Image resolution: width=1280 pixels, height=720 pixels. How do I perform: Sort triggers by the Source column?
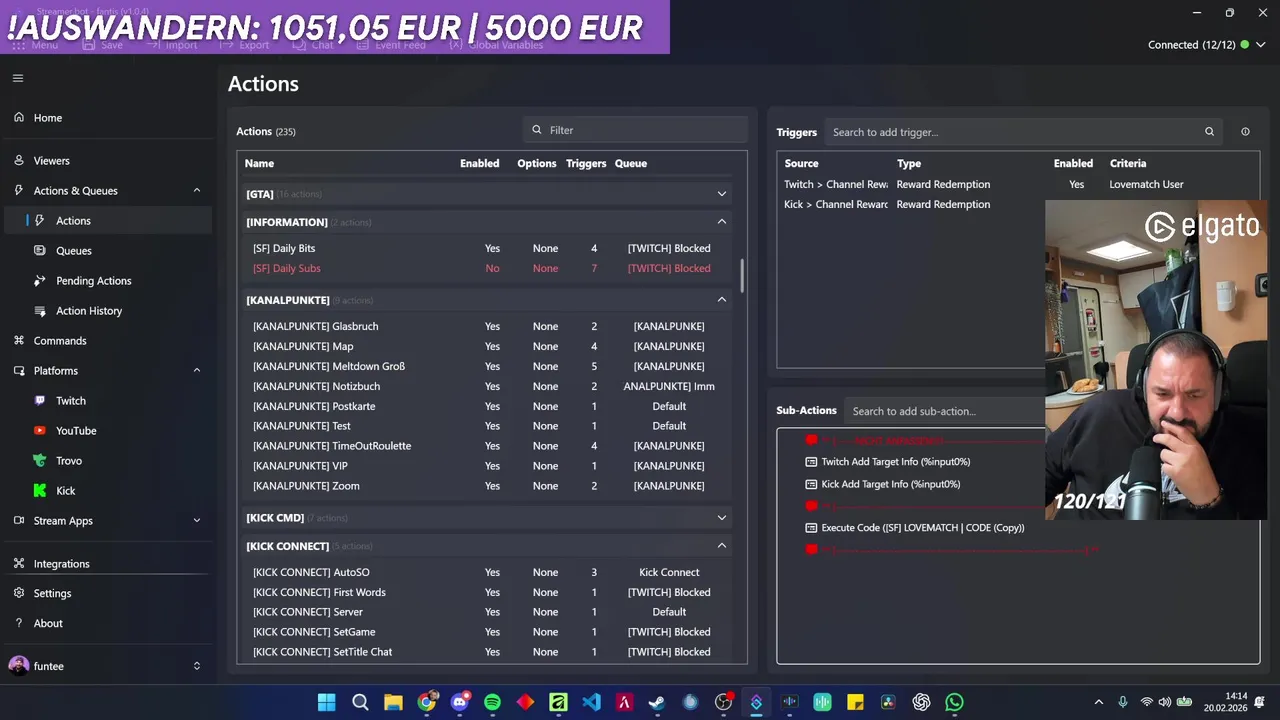[801, 163]
